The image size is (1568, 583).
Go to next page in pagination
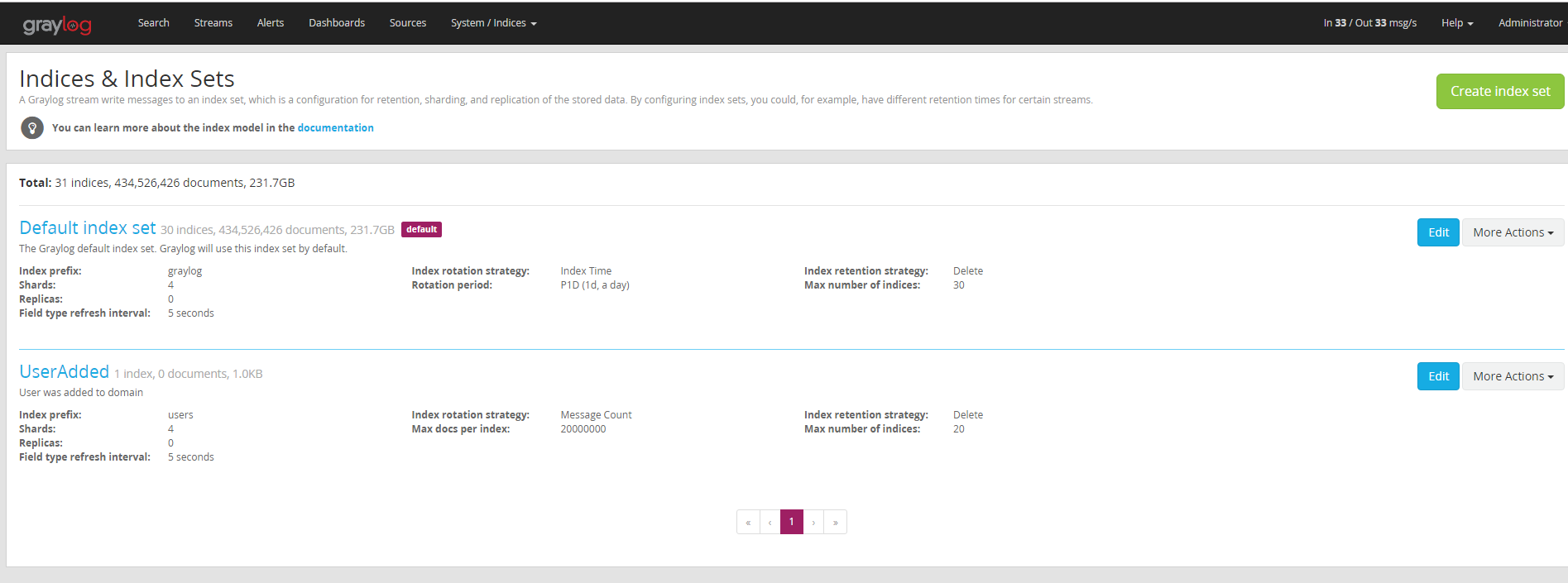point(813,522)
